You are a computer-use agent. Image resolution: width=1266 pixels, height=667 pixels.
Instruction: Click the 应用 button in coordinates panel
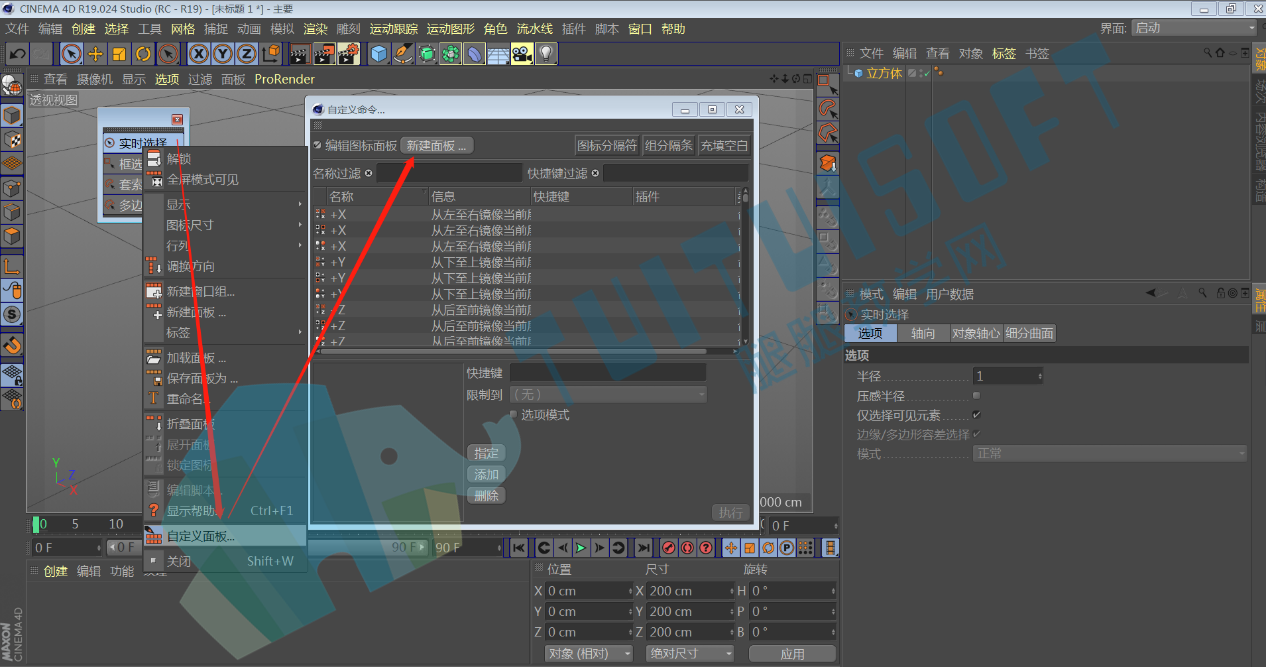click(793, 653)
